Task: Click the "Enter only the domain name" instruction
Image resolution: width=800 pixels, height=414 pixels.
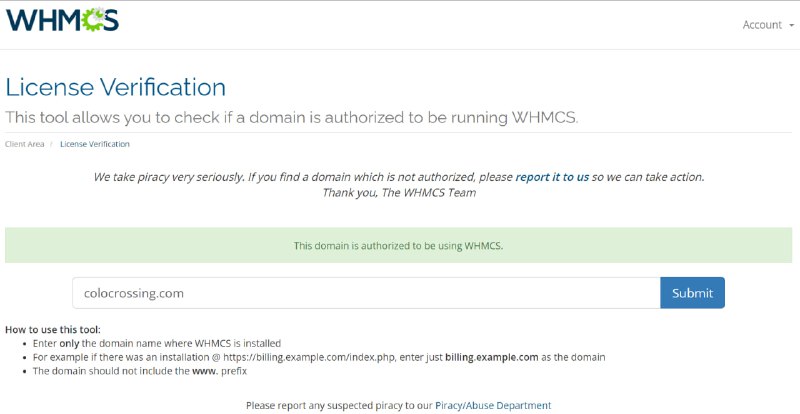Action: point(157,343)
